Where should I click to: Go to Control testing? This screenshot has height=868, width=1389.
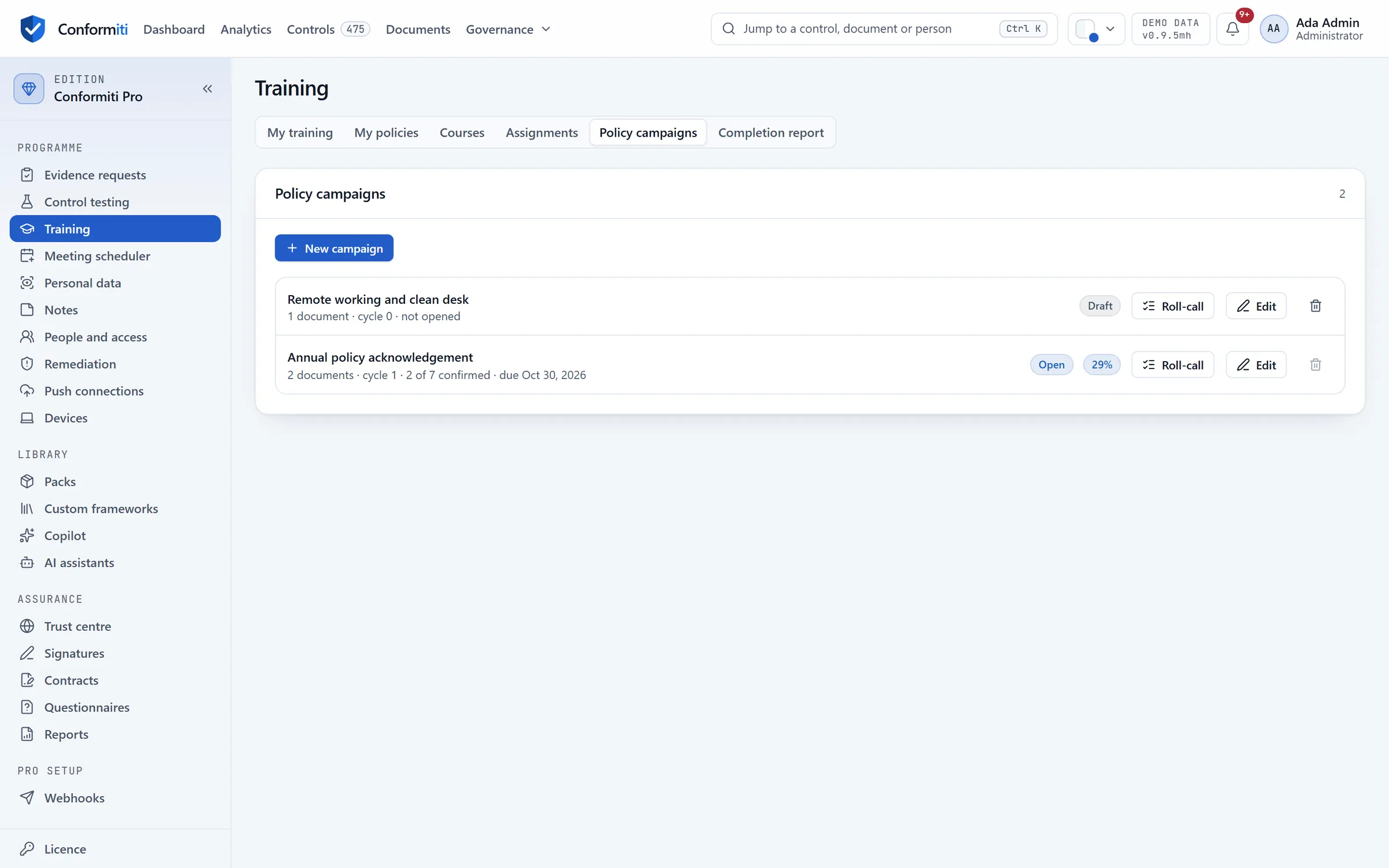[115, 201]
